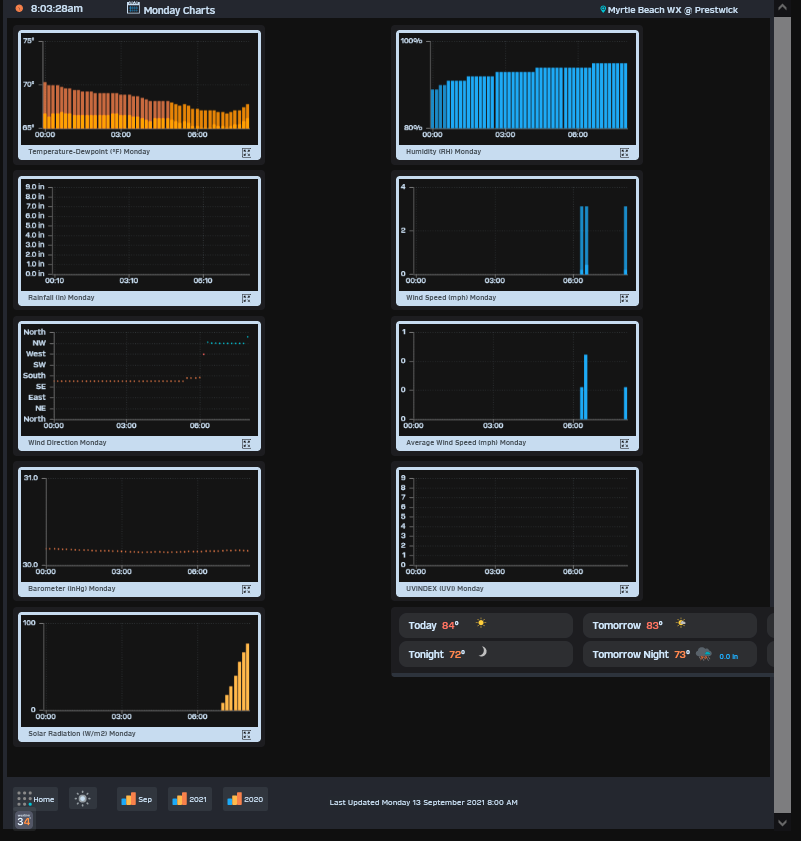Expand the Temperature-Dewpoint Monday chart
This screenshot has width=801, height=841.
click(246, 153)
